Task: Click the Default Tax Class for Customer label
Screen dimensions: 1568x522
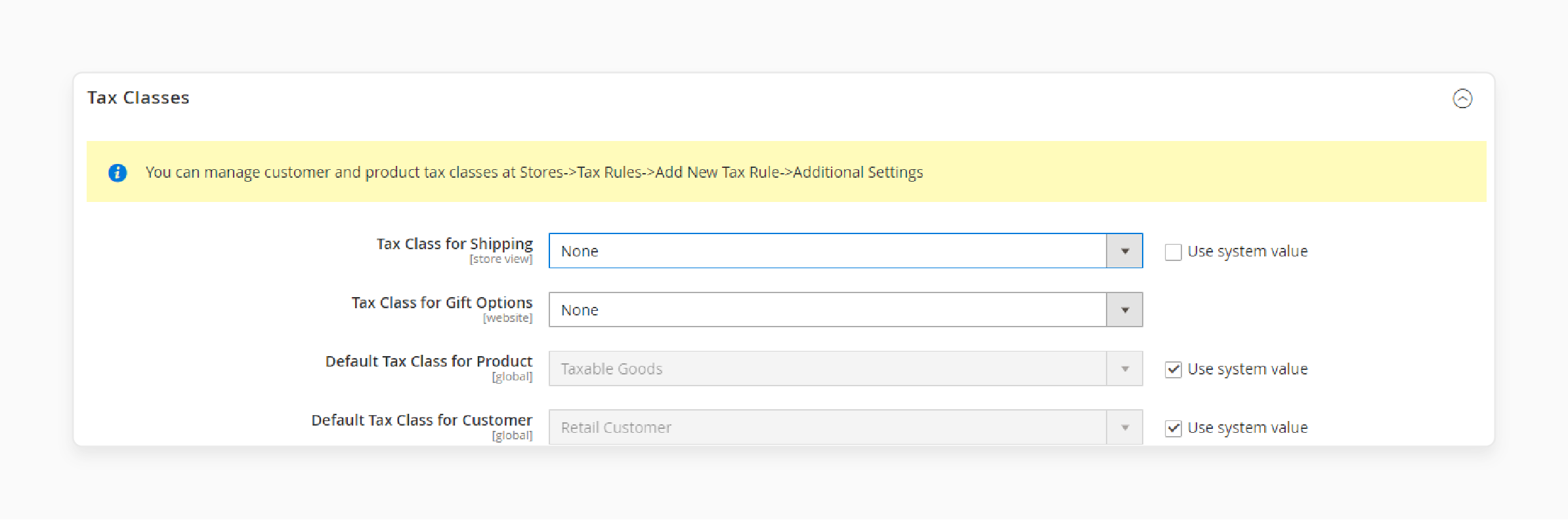Action: pos(422,420)
